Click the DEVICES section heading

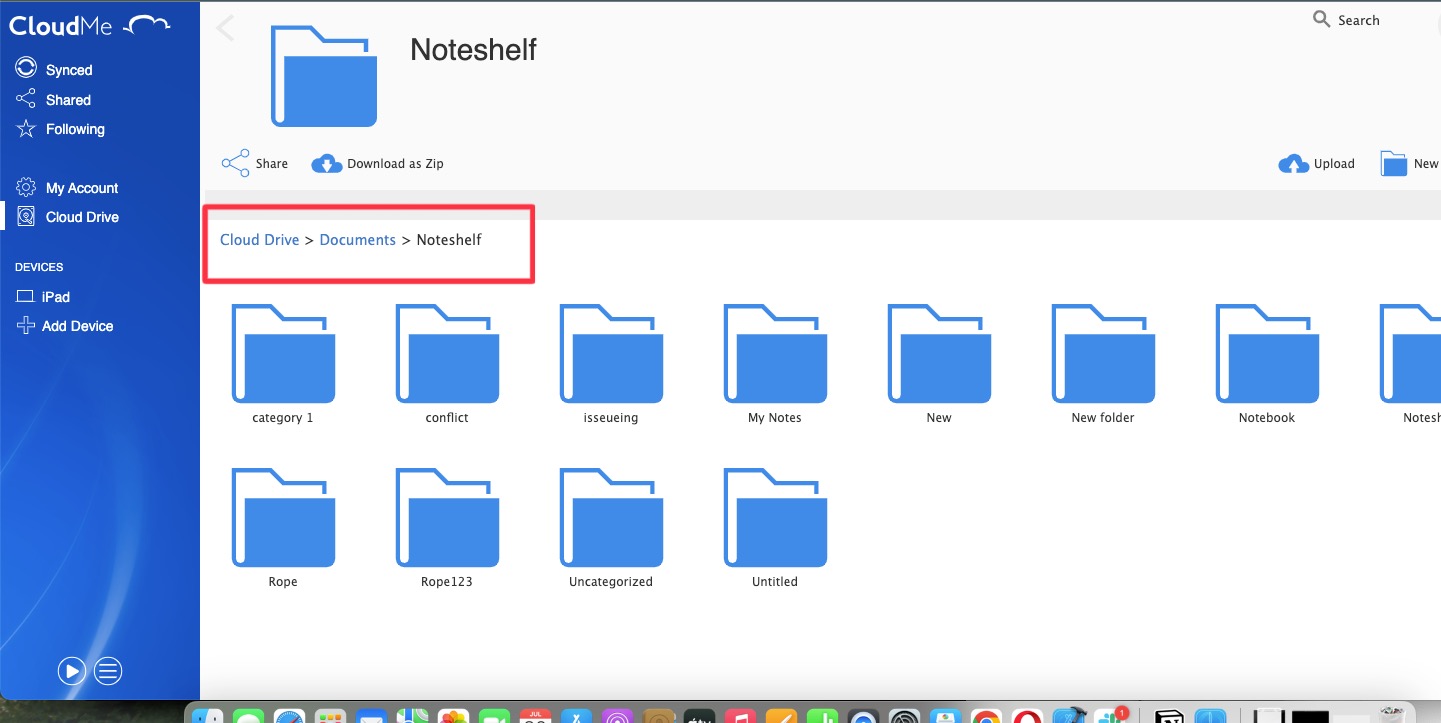pyautogui.click(x=39, y=267)
